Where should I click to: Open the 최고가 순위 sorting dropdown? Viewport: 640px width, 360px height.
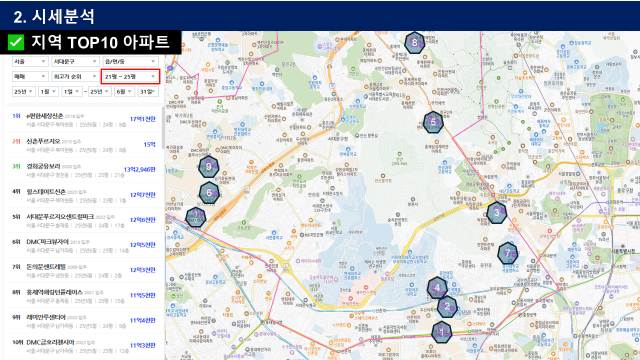[x=76, y=76]
